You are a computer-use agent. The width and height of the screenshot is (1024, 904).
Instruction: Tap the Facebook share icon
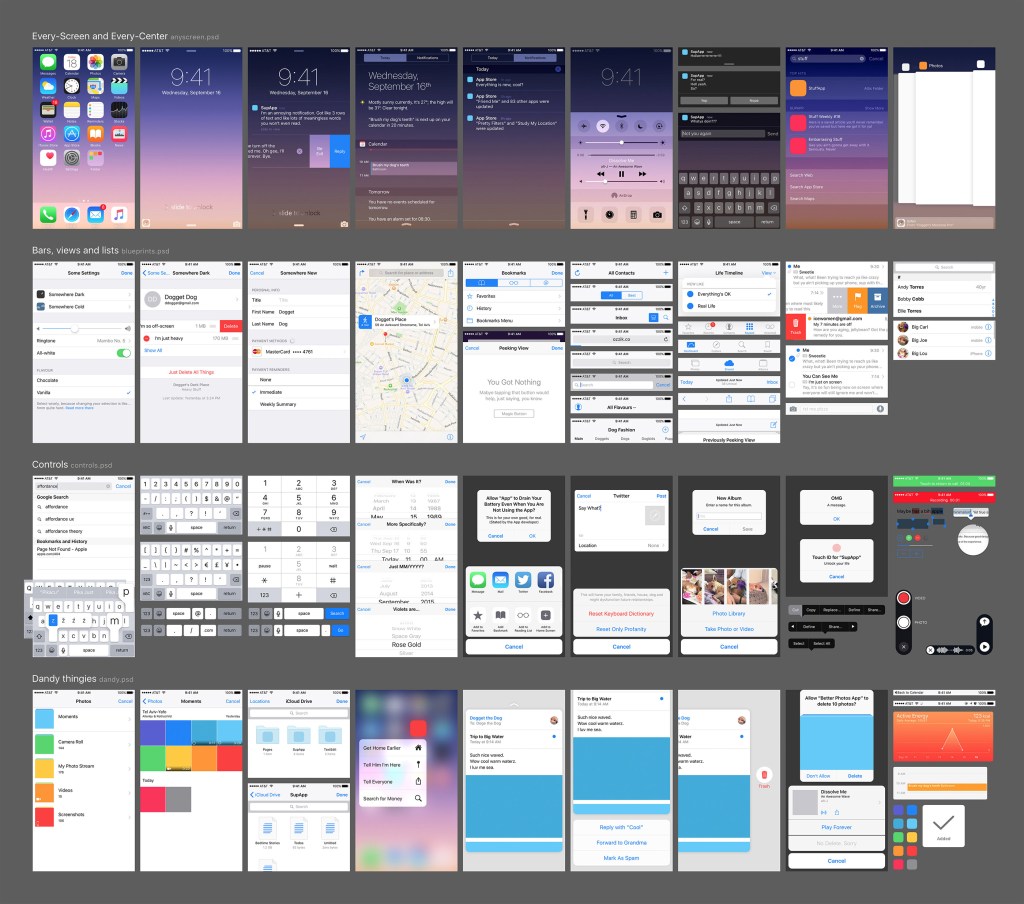(546, 580)
